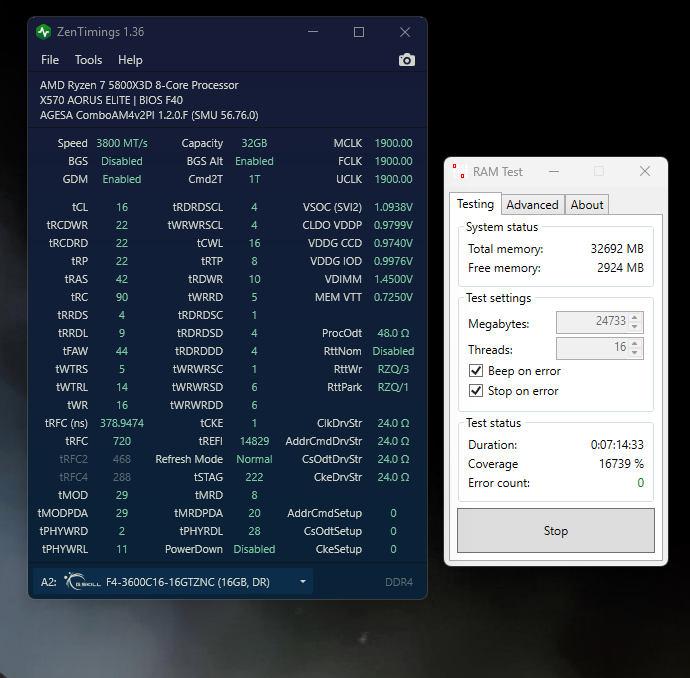Click the ZenTimings green app logo icon

44,32
